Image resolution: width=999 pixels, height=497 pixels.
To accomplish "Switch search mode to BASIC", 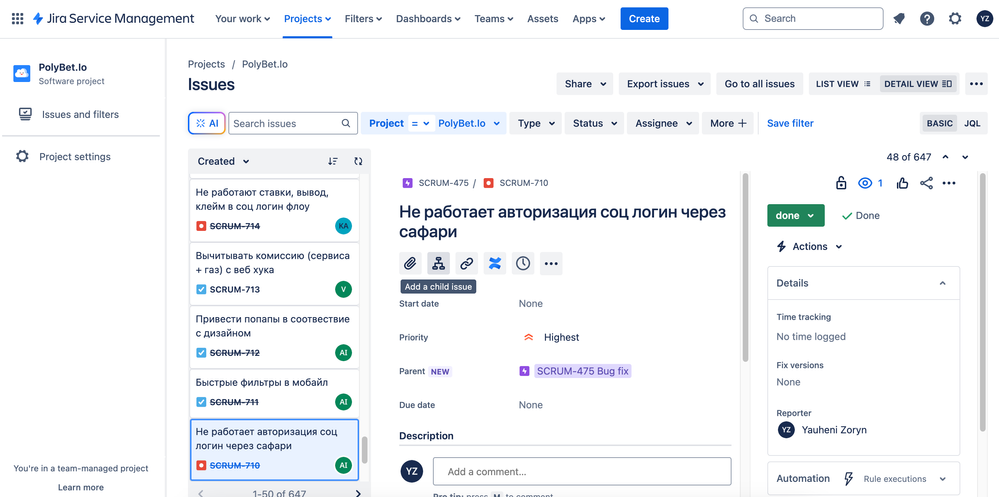I will 940,123.
